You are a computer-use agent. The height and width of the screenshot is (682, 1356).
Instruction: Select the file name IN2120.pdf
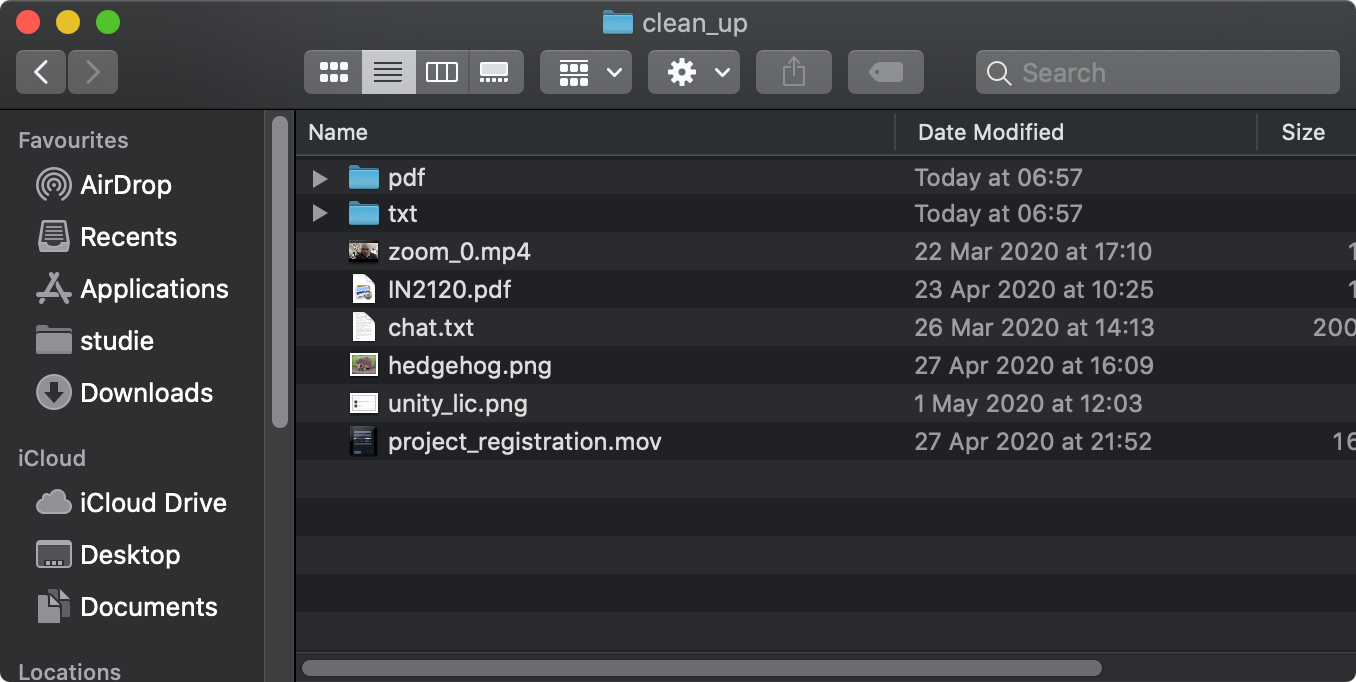450,290
